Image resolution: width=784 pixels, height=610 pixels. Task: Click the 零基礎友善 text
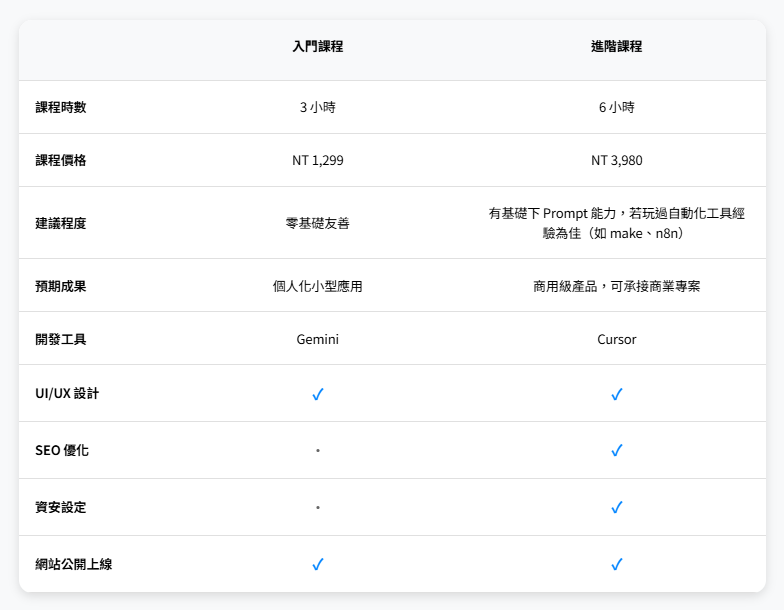(x=318, y=223)
